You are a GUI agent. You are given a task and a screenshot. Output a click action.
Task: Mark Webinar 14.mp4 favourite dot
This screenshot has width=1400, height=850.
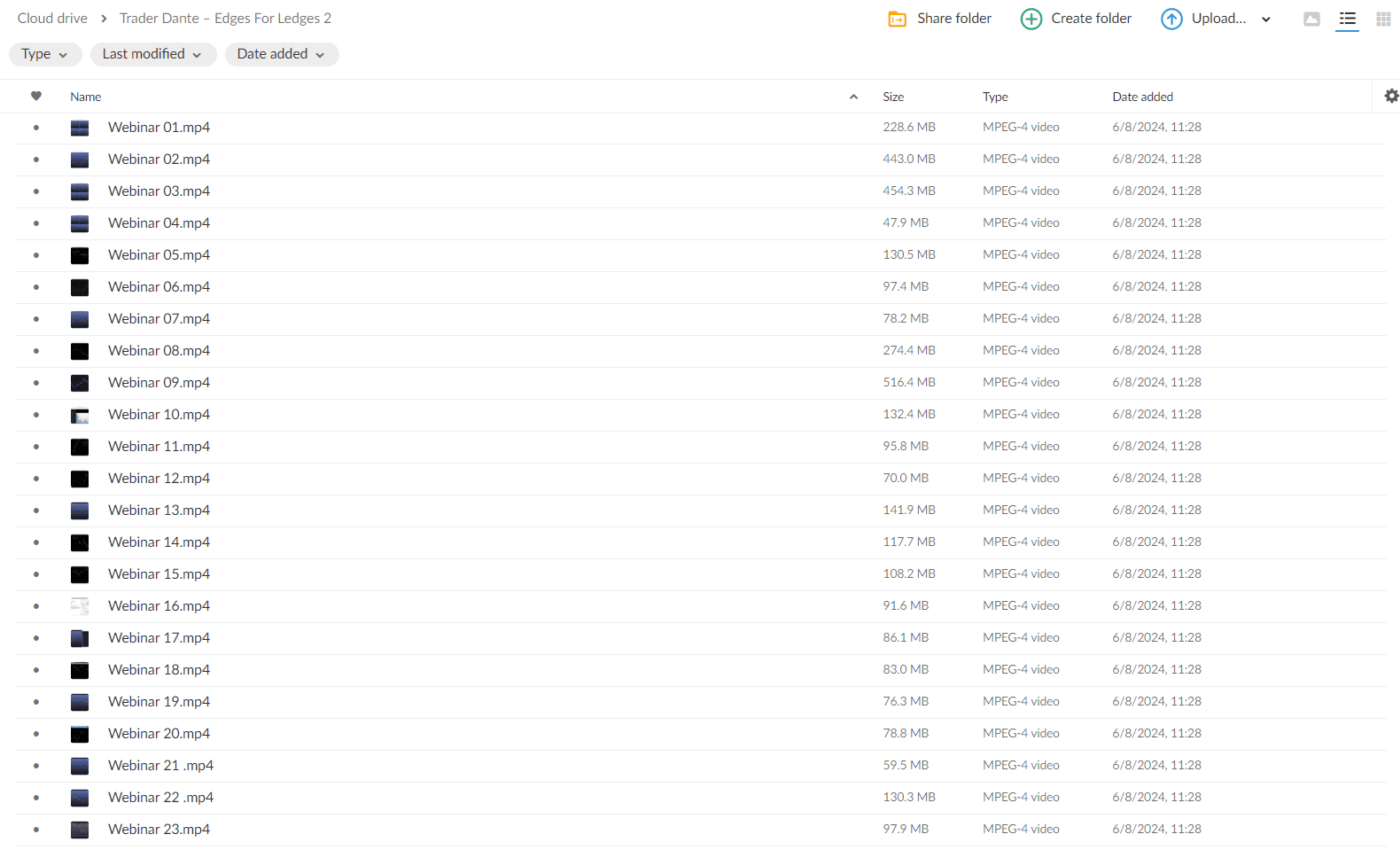click(x=36, y=542)
